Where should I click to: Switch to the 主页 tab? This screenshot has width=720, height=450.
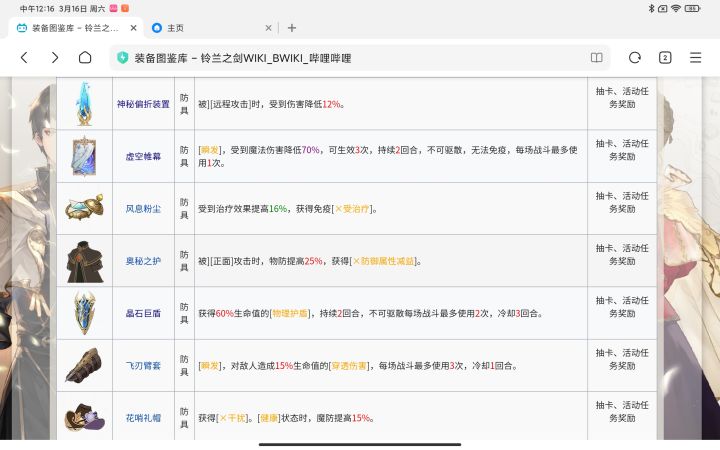174,28
